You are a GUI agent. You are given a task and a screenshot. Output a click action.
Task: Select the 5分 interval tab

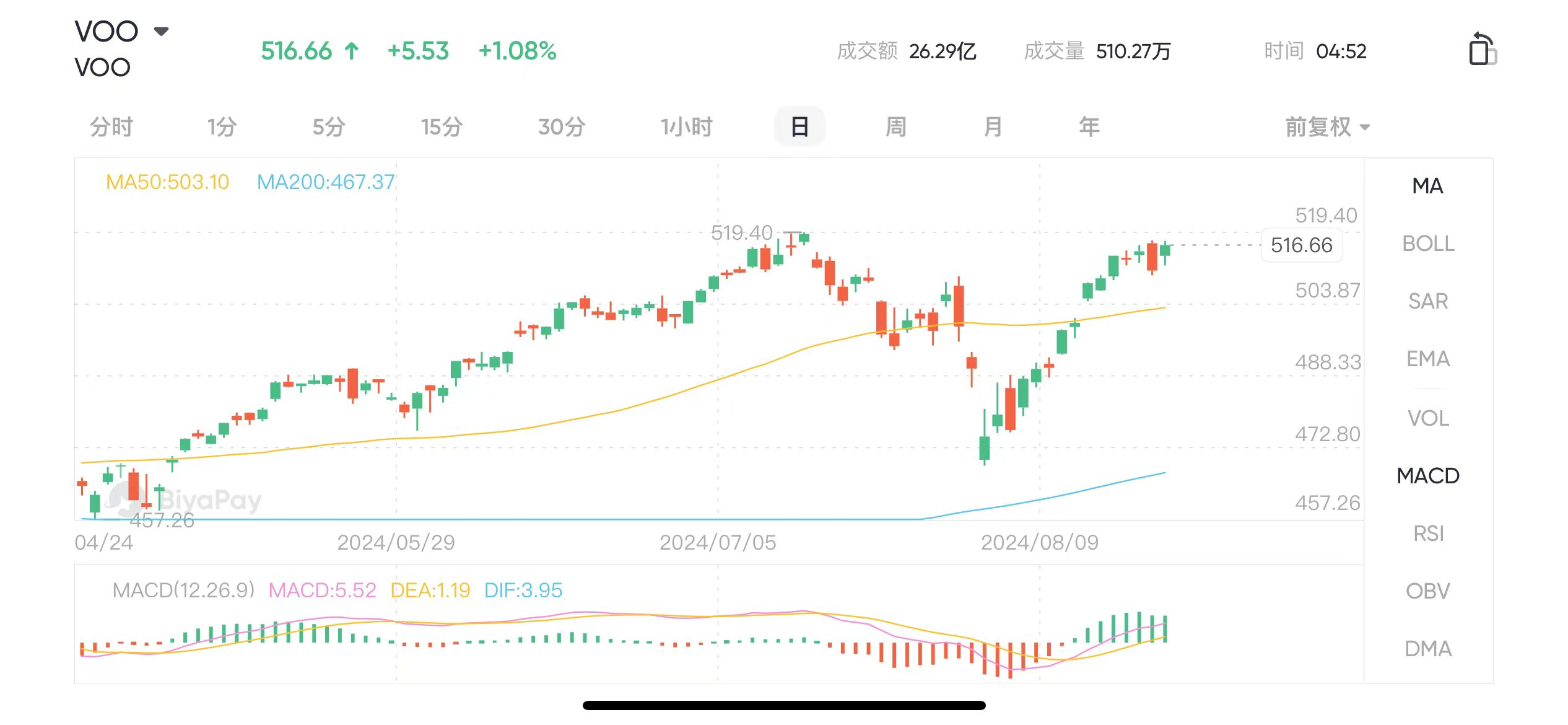pyautogui.click(x=329, y=127)
